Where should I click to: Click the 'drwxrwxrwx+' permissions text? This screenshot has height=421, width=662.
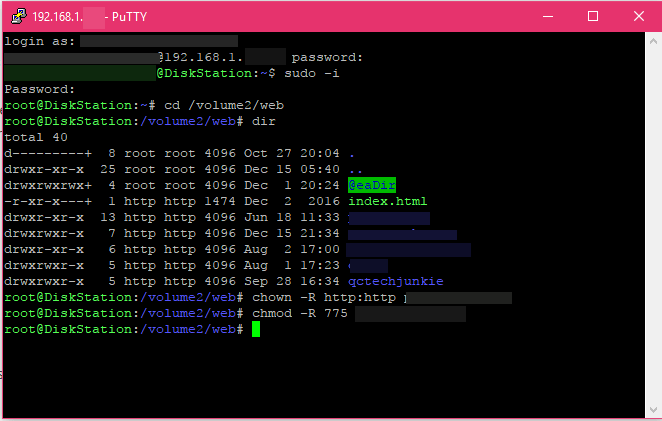click(x=48, y=185)
